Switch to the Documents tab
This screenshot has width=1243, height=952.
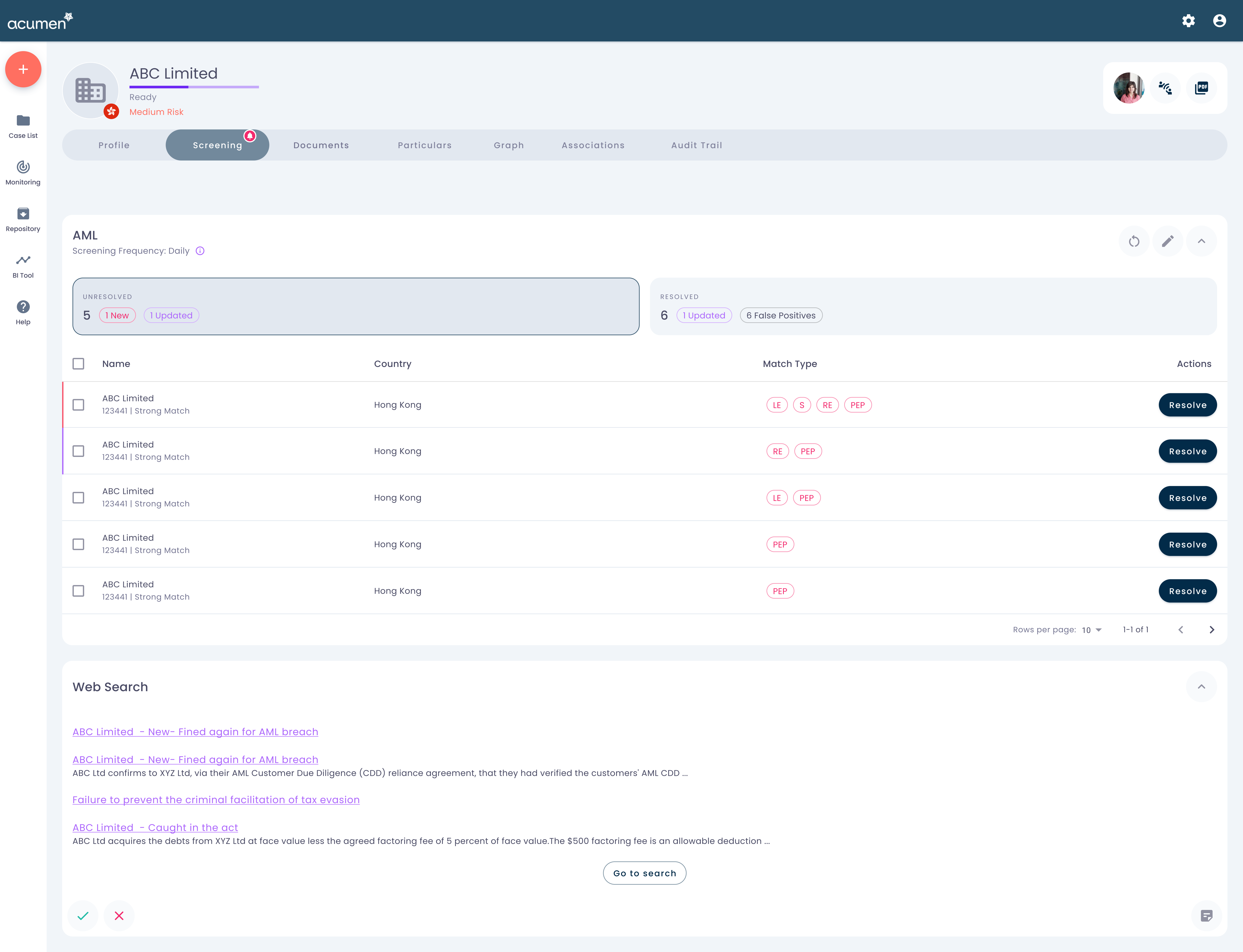tap(321, 145)
